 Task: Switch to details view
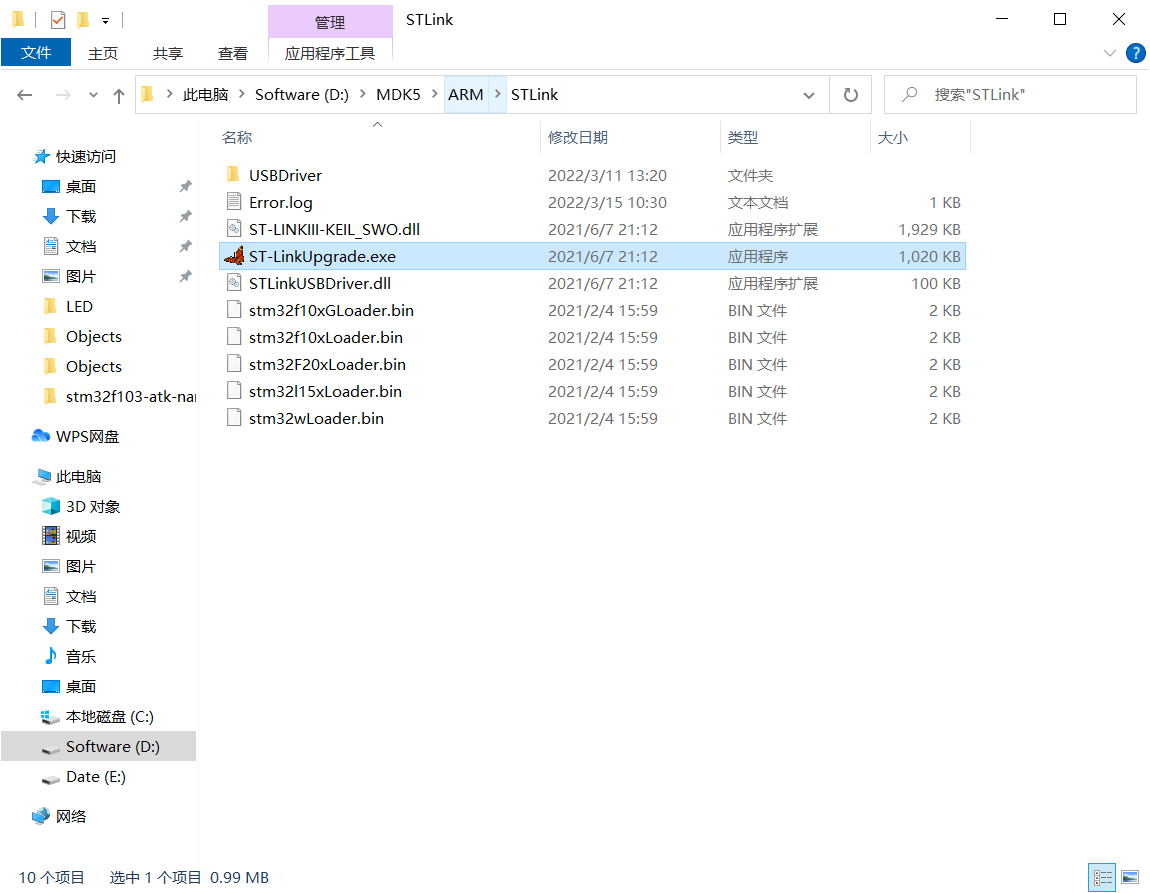[1103, 877]
